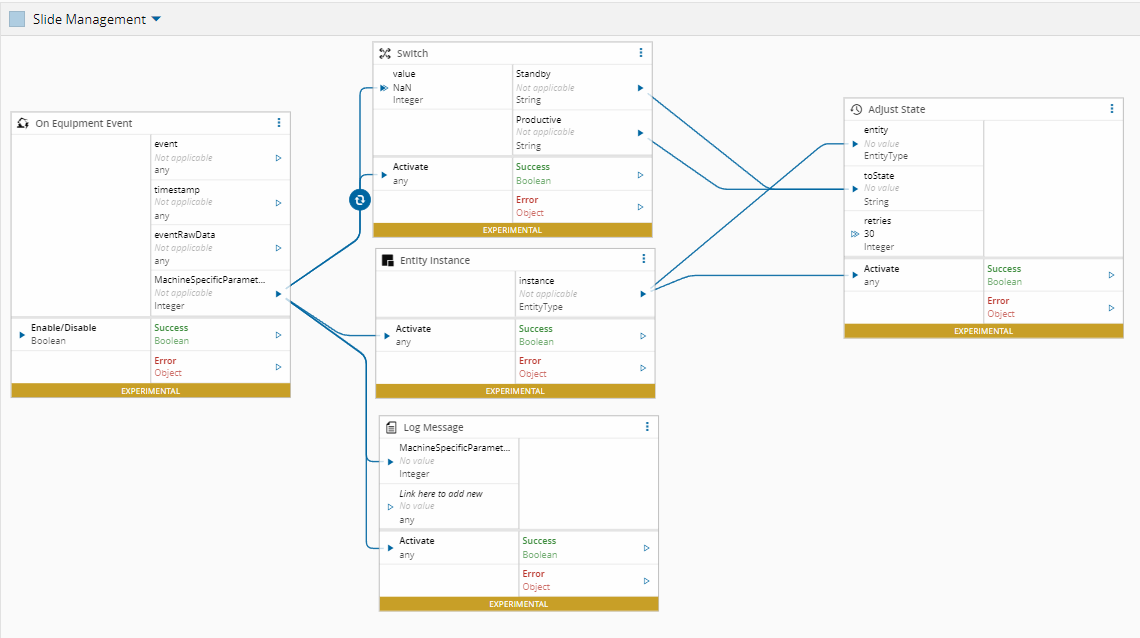Screen dimensions: 1140x638
Task: Open the On Equipment Event options menu
Action: pyautogui.click(x=279, y=123)
